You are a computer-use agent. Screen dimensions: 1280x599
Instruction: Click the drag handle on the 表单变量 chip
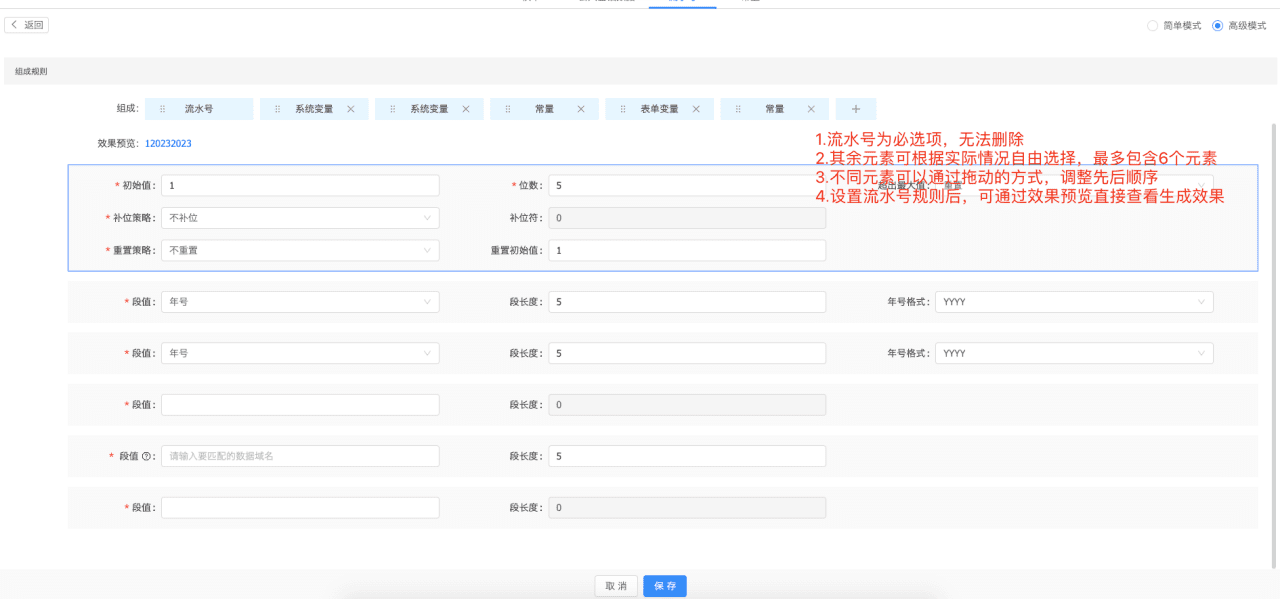point(623,109)
